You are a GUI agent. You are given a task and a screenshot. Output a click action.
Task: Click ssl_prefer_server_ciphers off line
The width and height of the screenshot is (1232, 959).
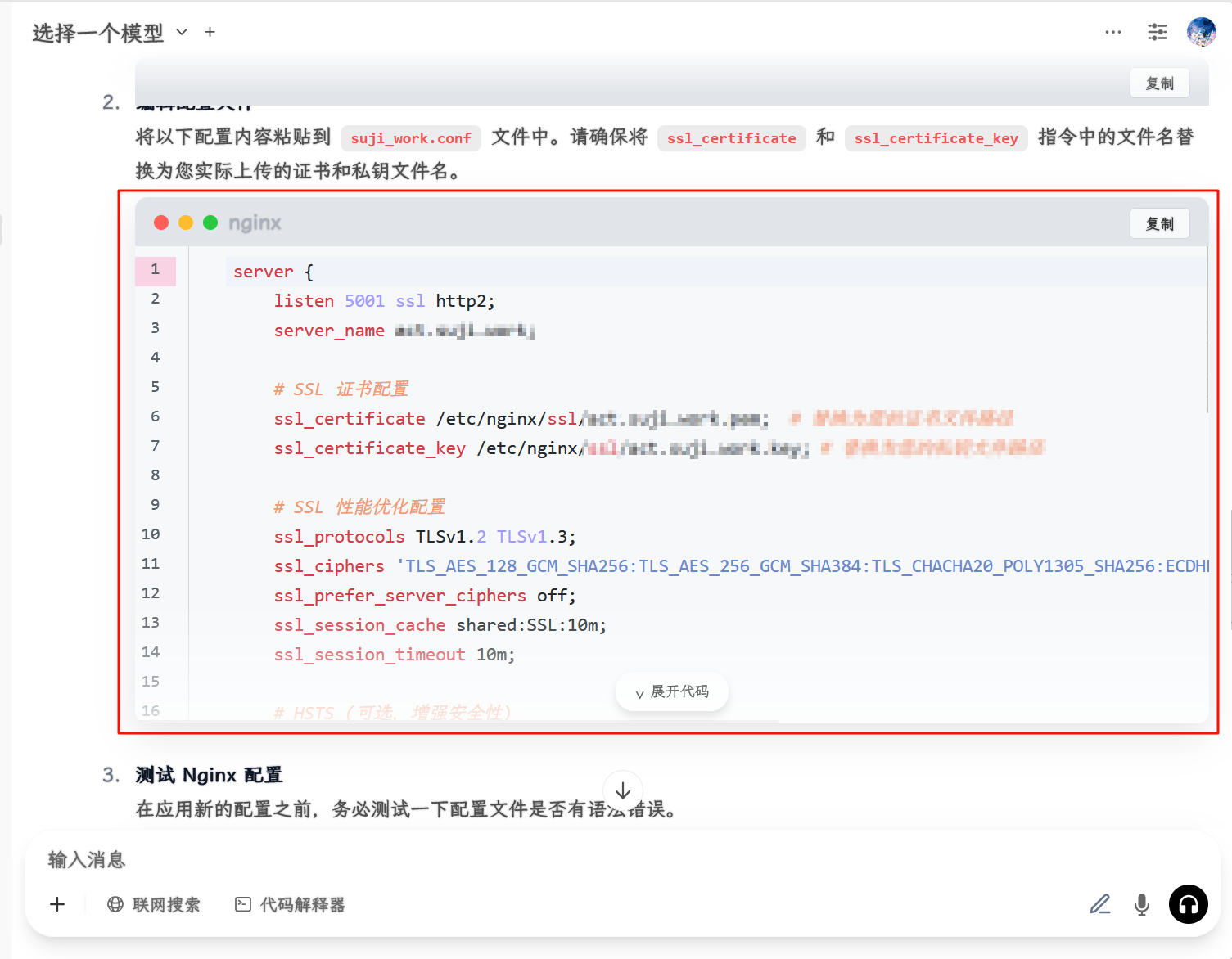(425, 596)
